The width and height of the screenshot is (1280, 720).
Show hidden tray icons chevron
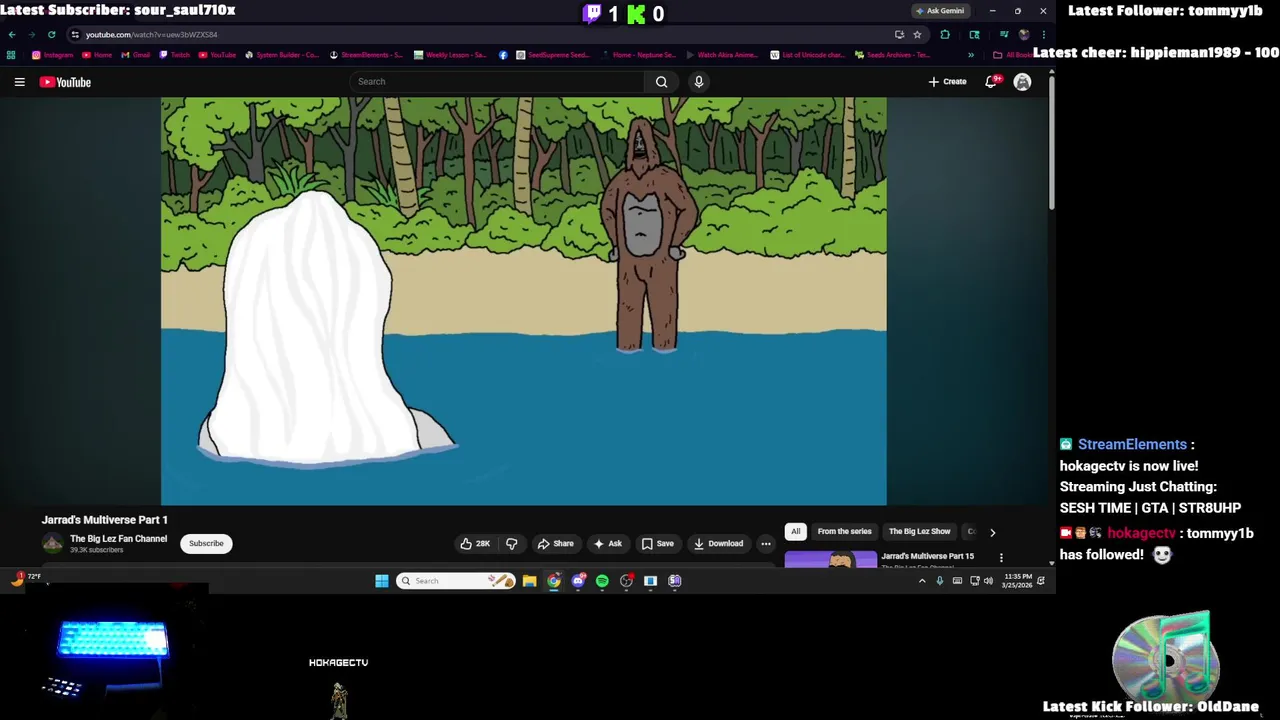pos(922,581)
